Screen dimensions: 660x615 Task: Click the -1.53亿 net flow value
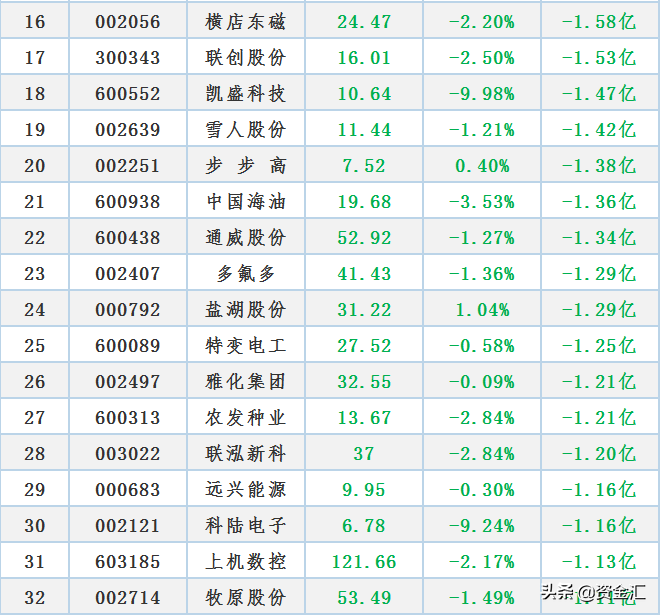pos(599,58)
